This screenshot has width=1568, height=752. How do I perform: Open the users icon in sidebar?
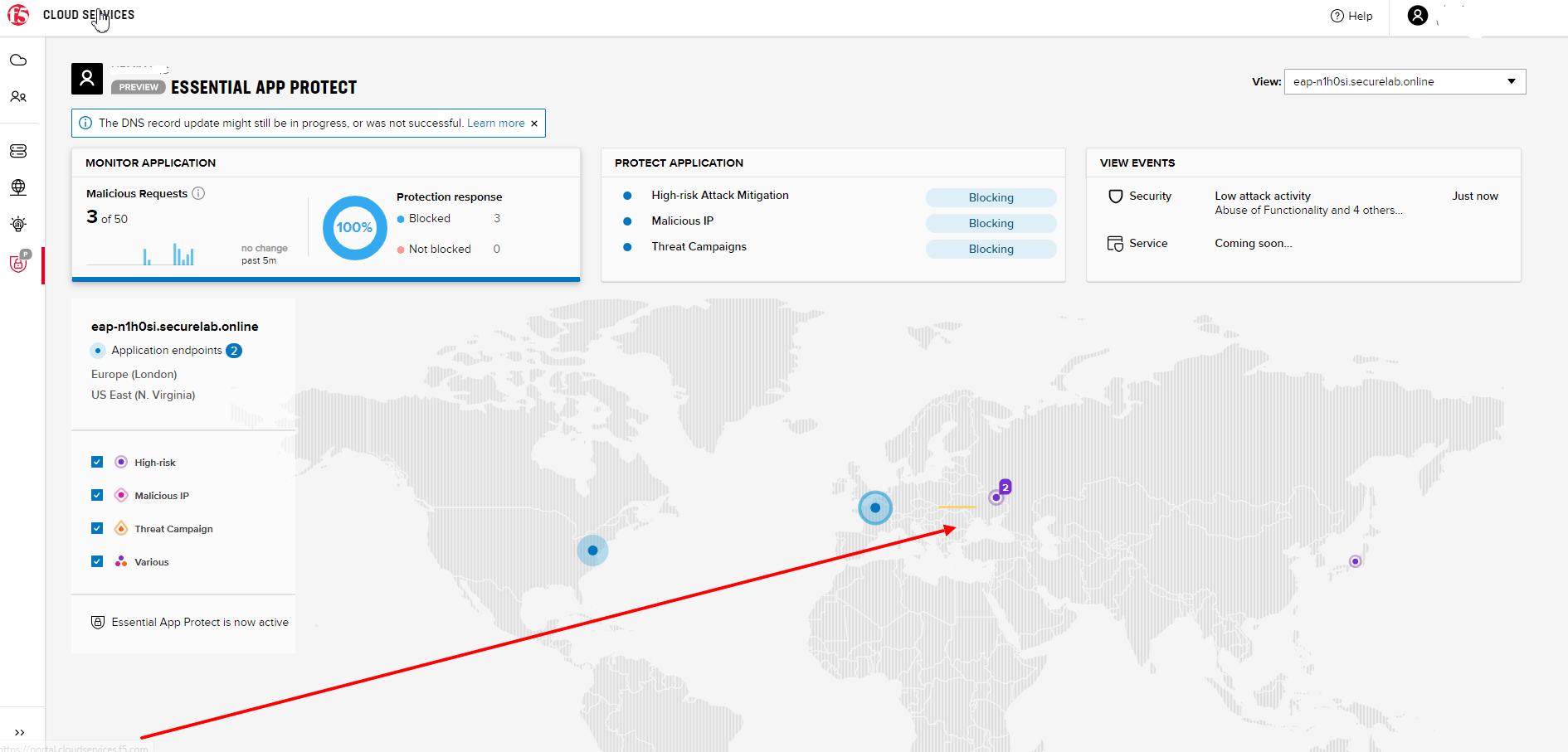[18, 97]
